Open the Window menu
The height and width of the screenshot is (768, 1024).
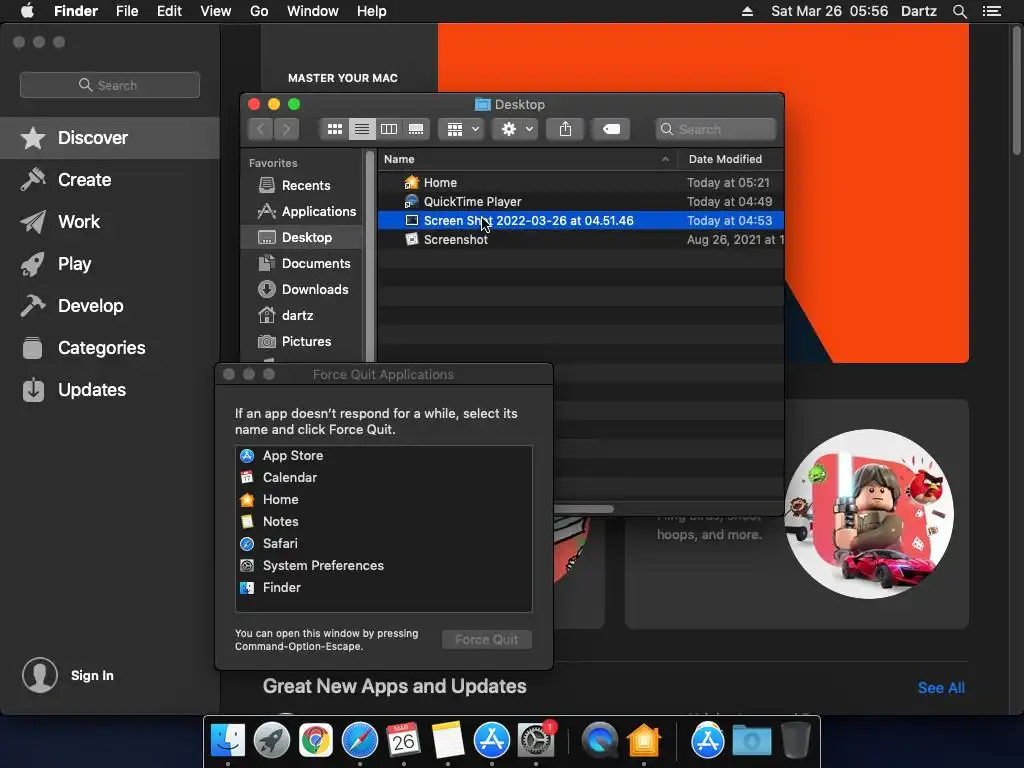pyautogui.click(x=312, y=11)
